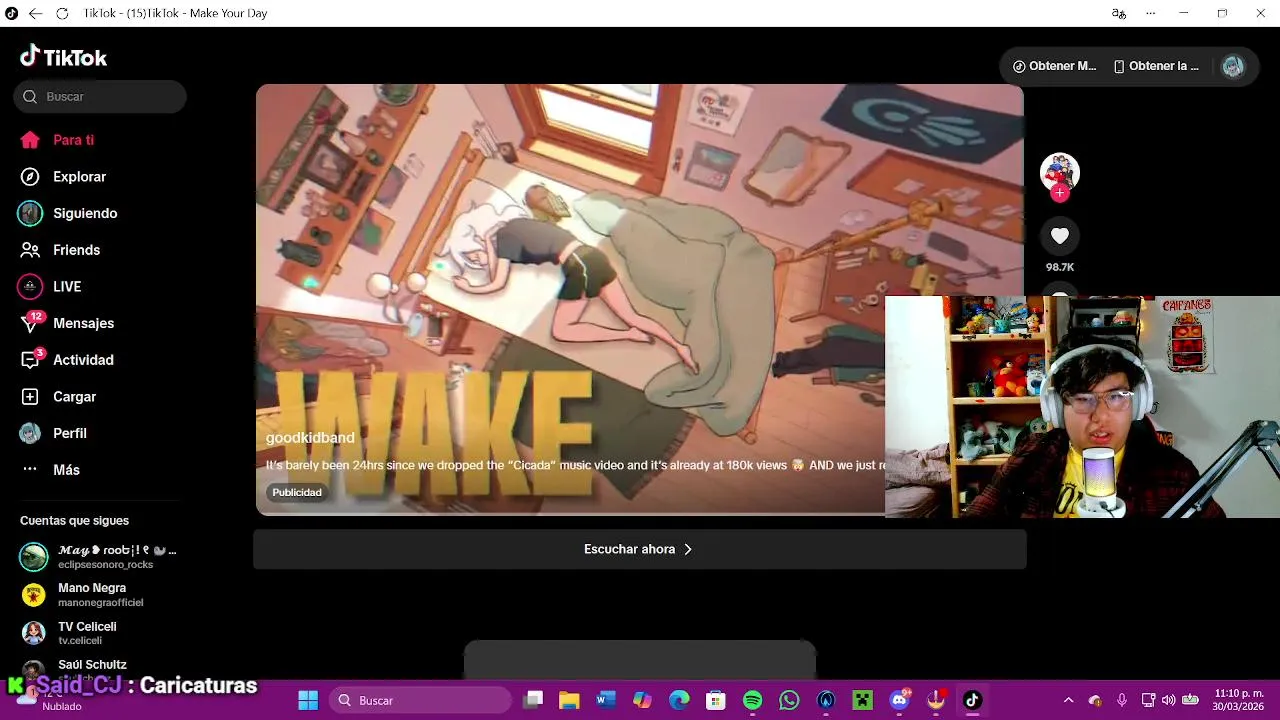Open Copilot from taskbar
1280x720 pixels.
click(643, 700)
